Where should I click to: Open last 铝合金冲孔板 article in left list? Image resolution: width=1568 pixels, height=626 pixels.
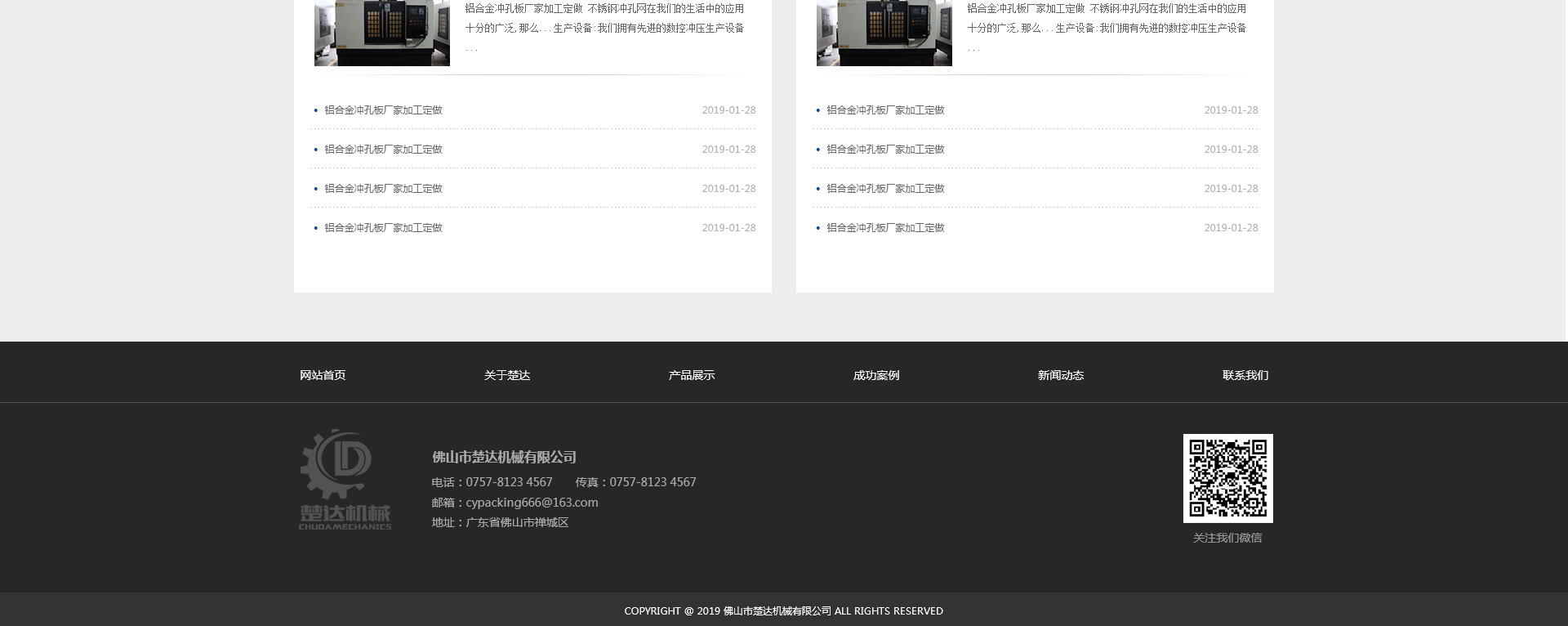click(x=383, y=228)
